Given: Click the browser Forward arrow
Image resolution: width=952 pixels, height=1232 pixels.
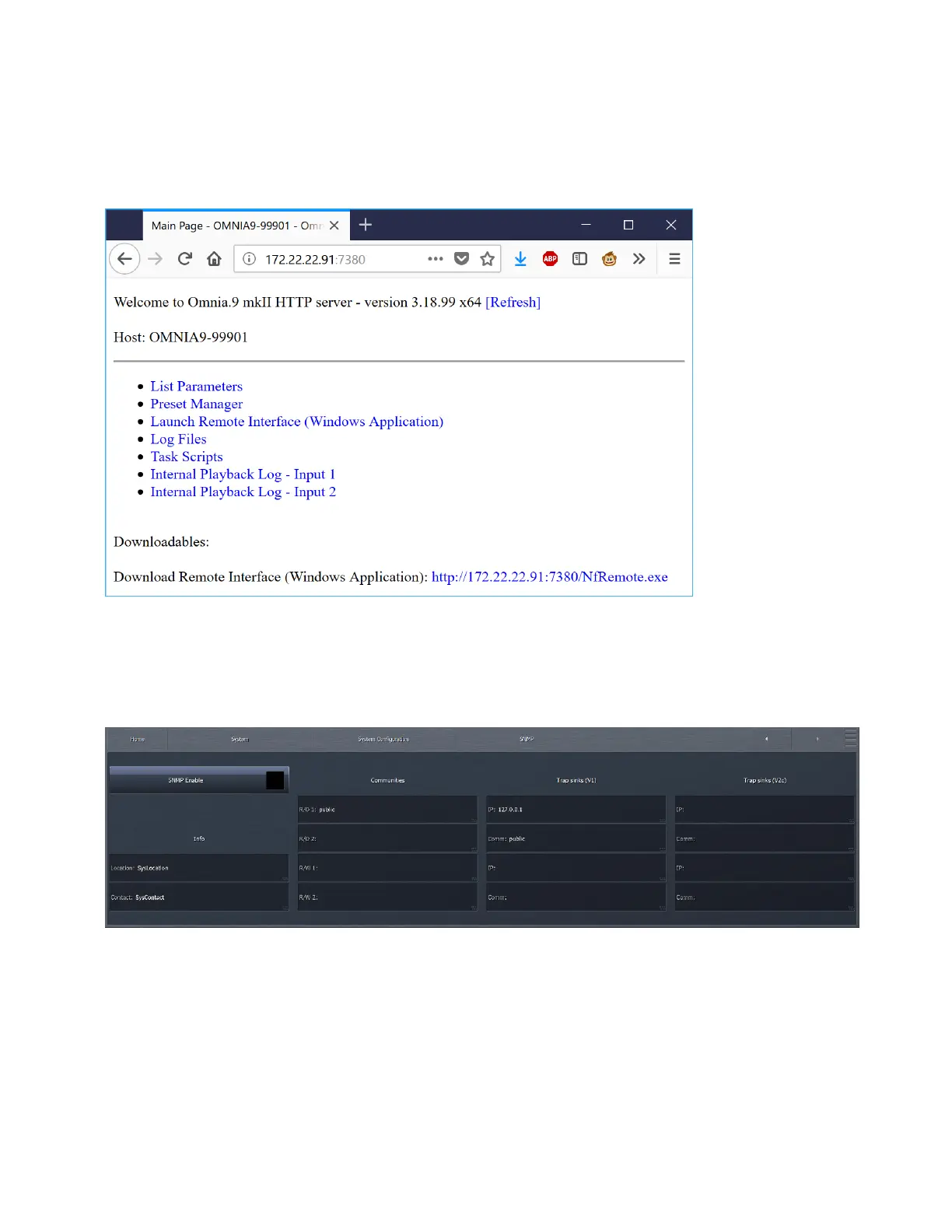Looking at the screenshot, I should (156, 259).
